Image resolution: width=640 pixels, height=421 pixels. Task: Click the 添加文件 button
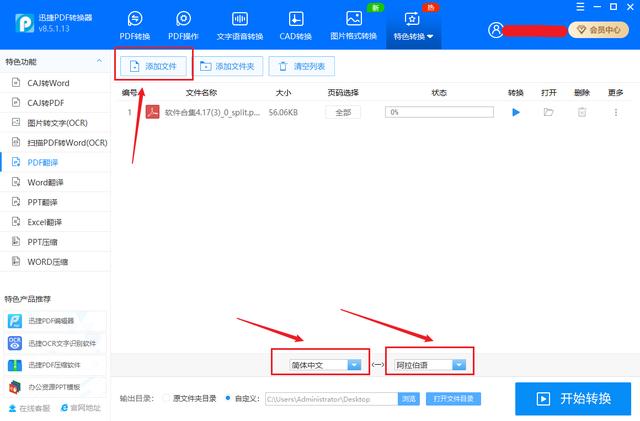(x=155, y=66)
